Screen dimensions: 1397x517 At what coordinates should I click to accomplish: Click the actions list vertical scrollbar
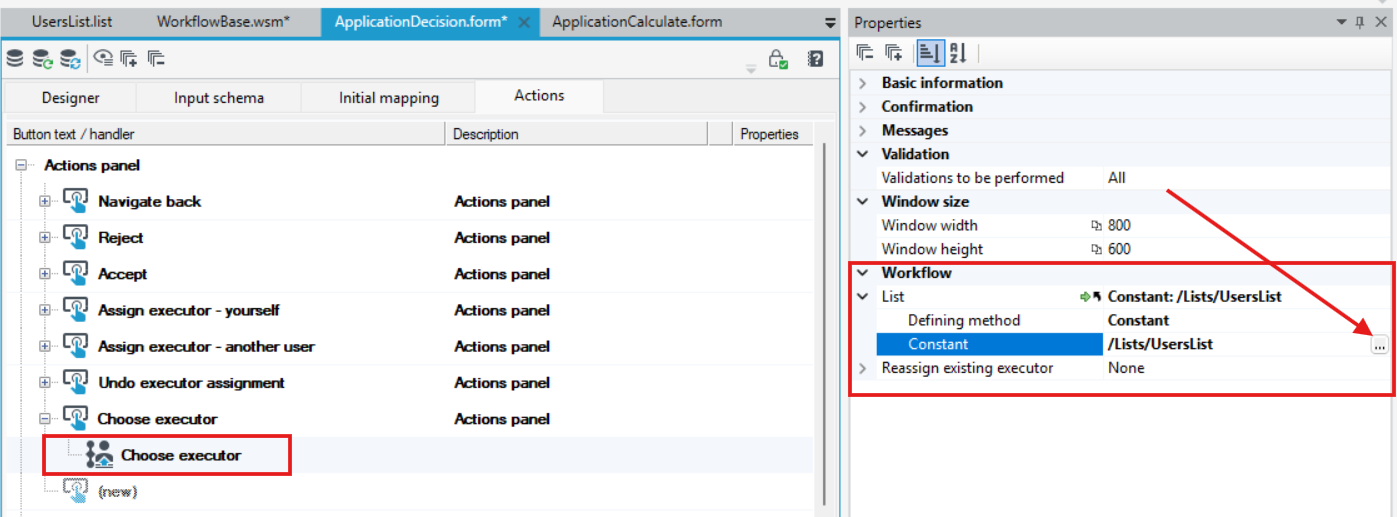pyautogui.click(x=825, y=325)
